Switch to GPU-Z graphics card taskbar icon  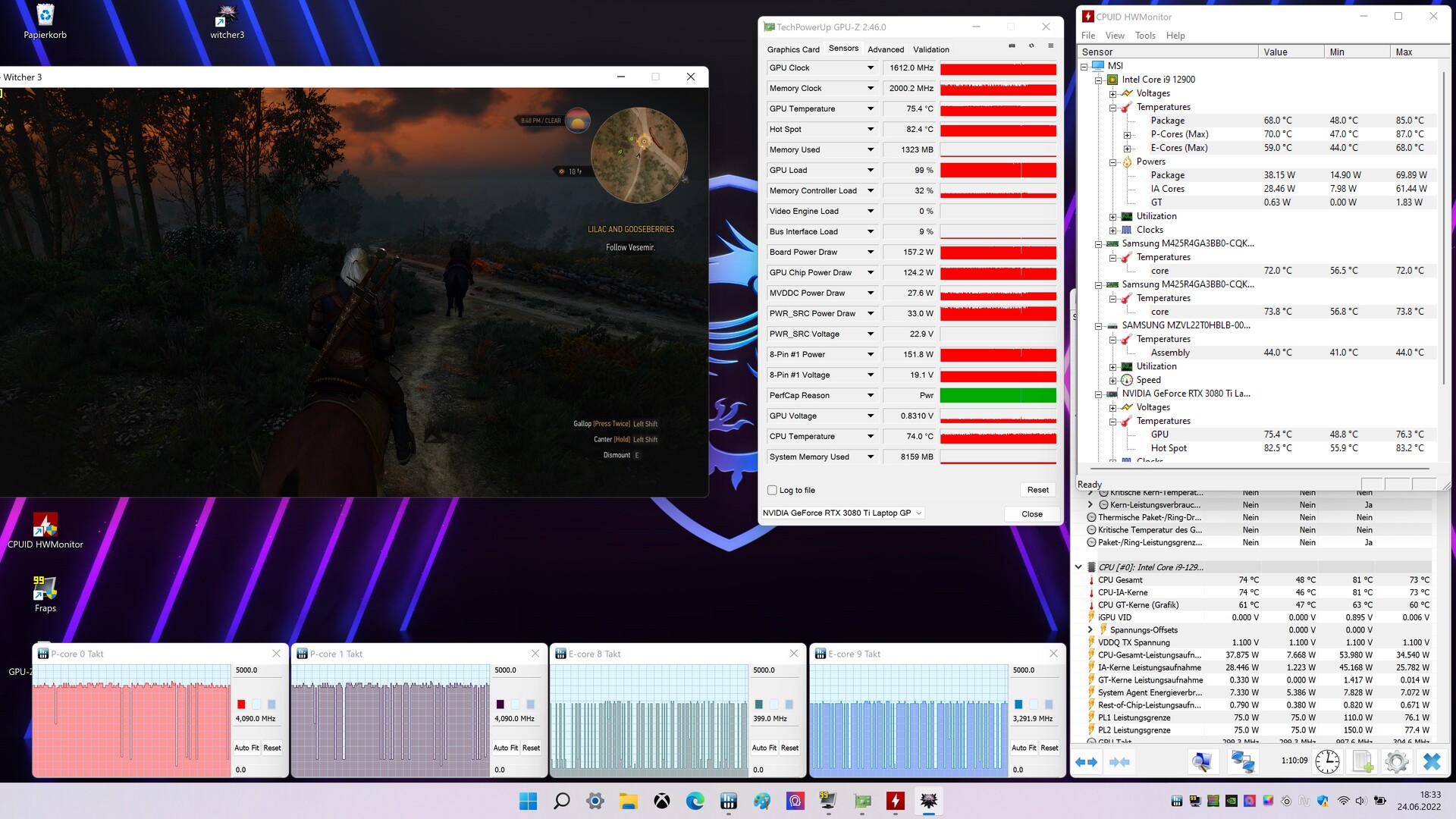coord(862,801)
